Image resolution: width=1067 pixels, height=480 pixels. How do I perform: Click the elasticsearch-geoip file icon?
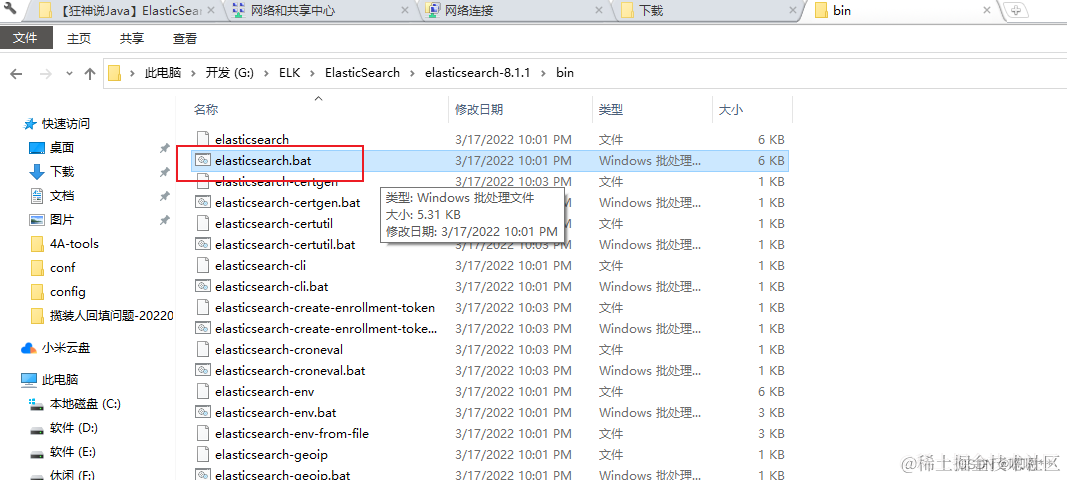pos(202,454)
